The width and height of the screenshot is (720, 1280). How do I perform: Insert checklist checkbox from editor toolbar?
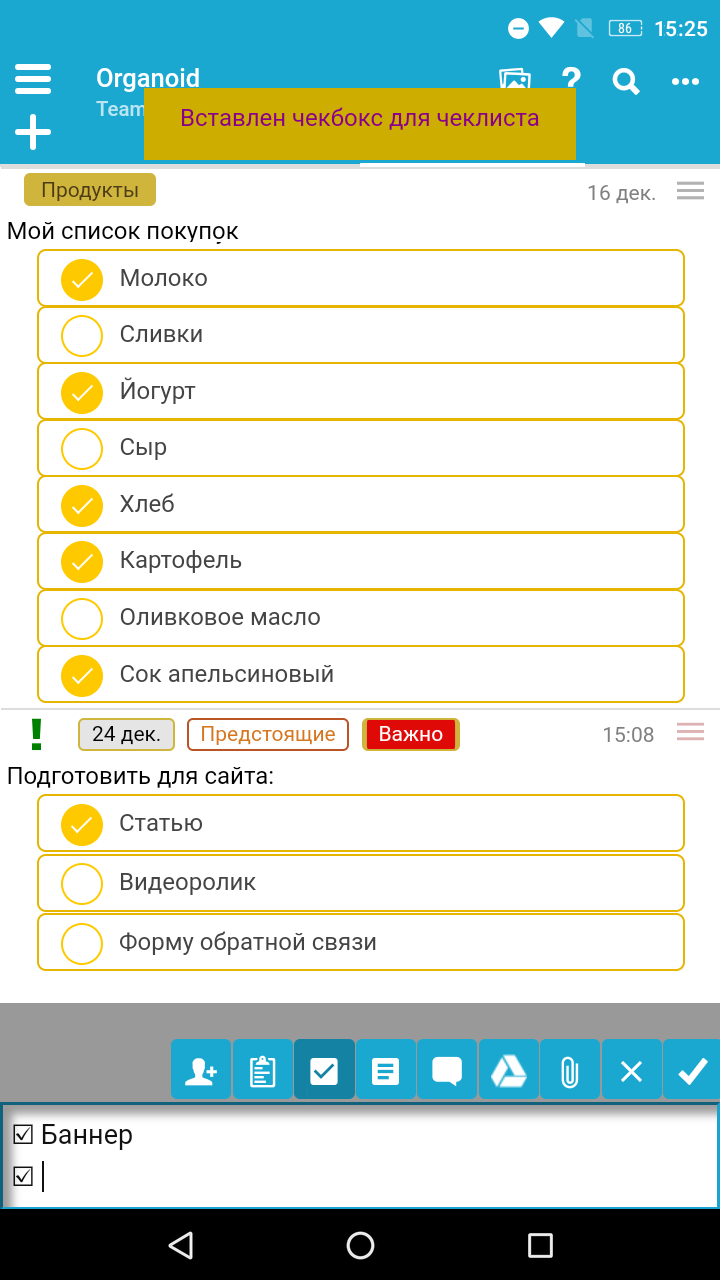324,1071
